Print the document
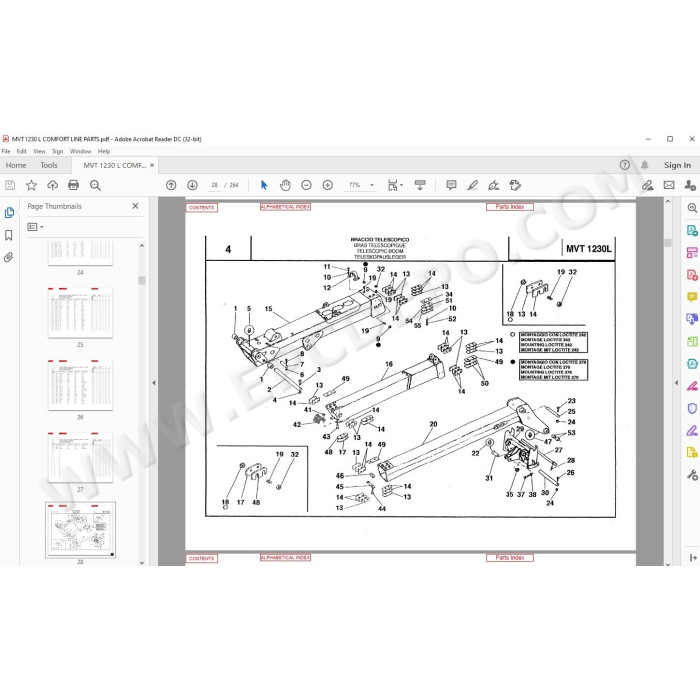The image size is (700, 700). pyautogui.click(x=74, y=185)
